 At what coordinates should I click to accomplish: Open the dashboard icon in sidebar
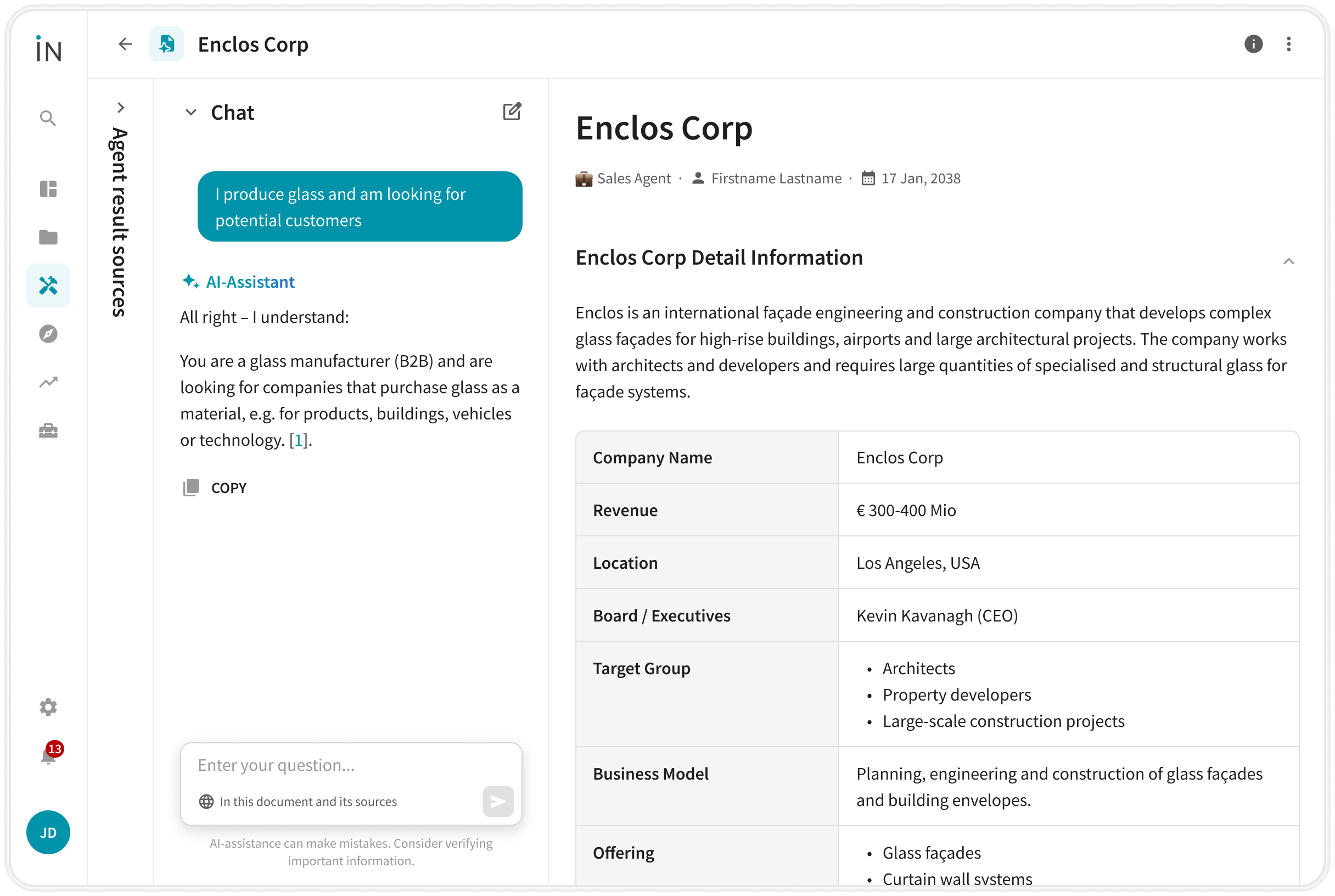48,188
